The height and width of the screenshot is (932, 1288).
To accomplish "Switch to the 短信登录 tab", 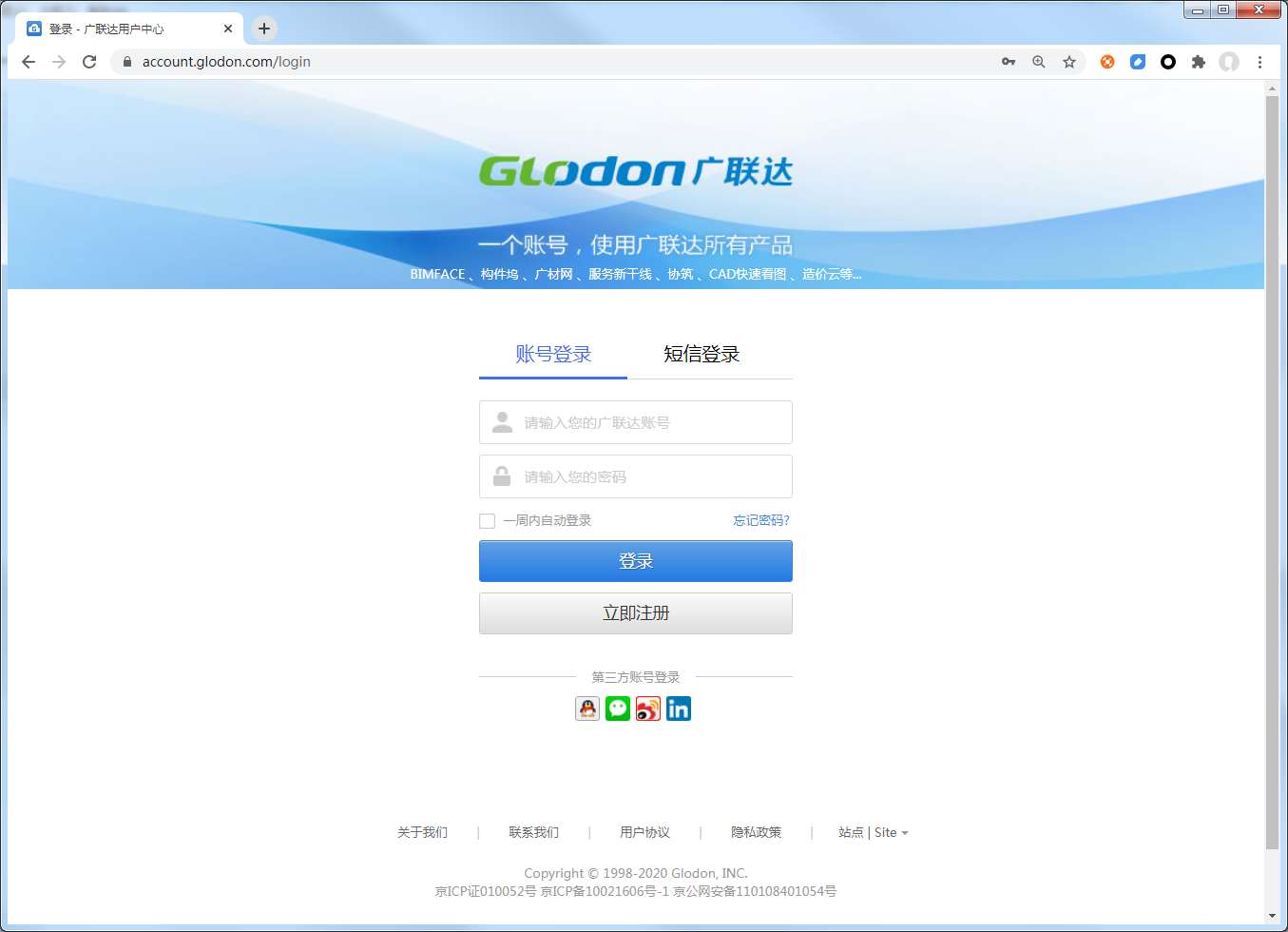I will (702, 354).
